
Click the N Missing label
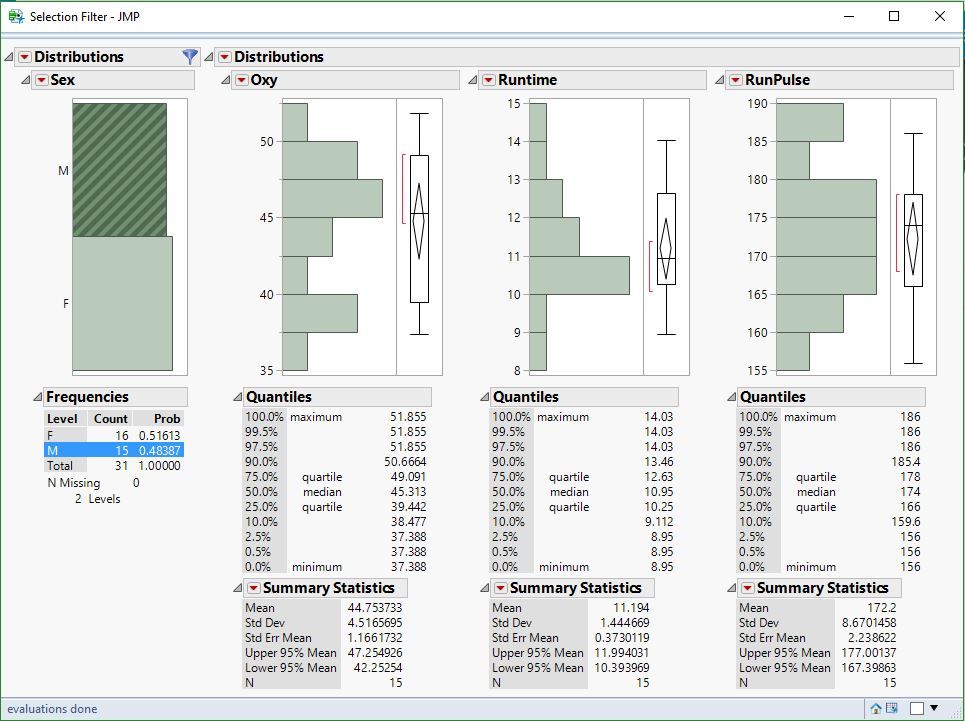click(x=73, y=483)
